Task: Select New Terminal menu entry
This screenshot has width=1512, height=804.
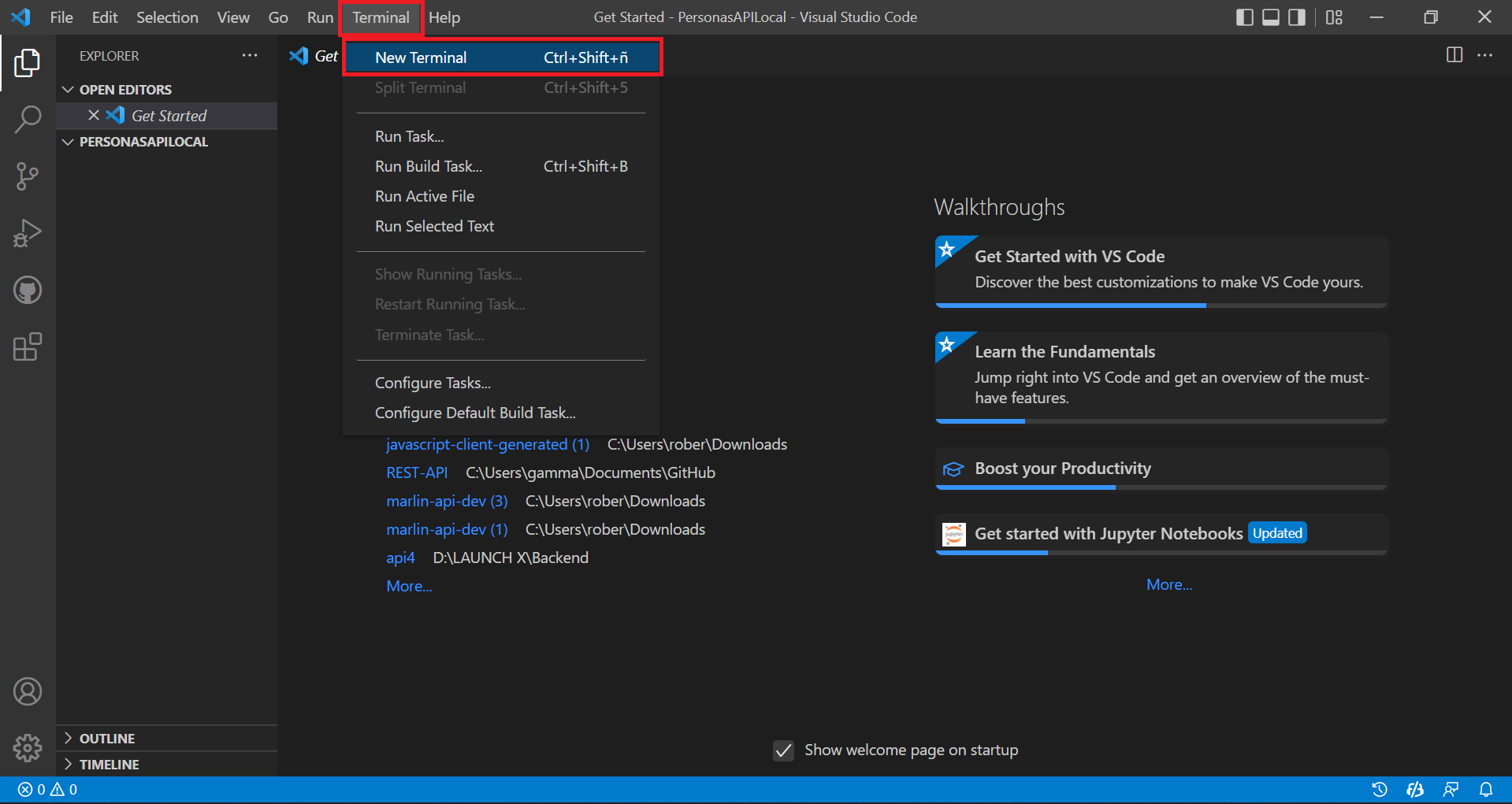Action: 502,57
